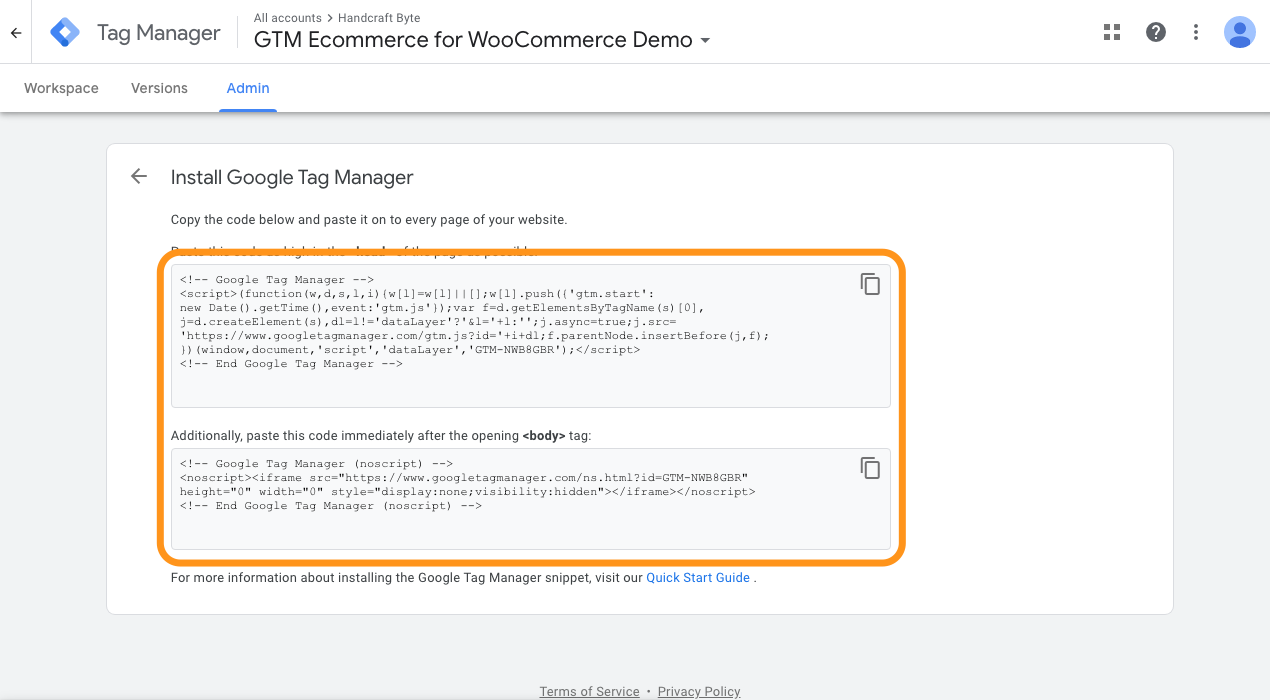Open the Tag Manager help menu
This screenshot has width=1270, height=700.
(1155, 31)
